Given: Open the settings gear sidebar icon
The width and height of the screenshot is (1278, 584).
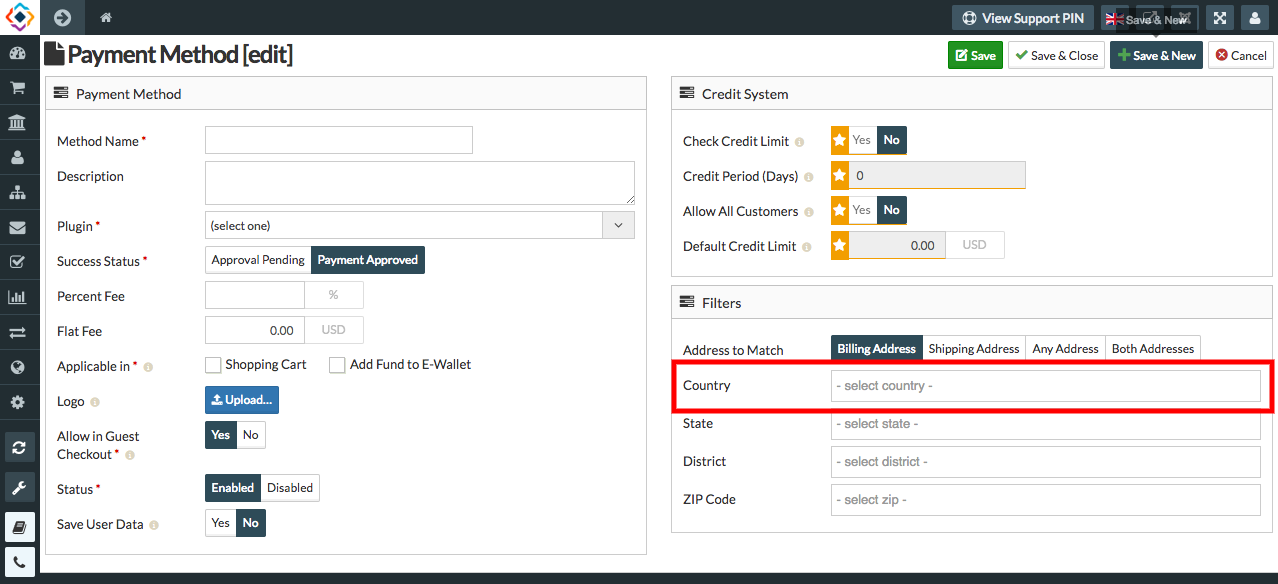Looking at the screenshot, I should coord(17,402).
